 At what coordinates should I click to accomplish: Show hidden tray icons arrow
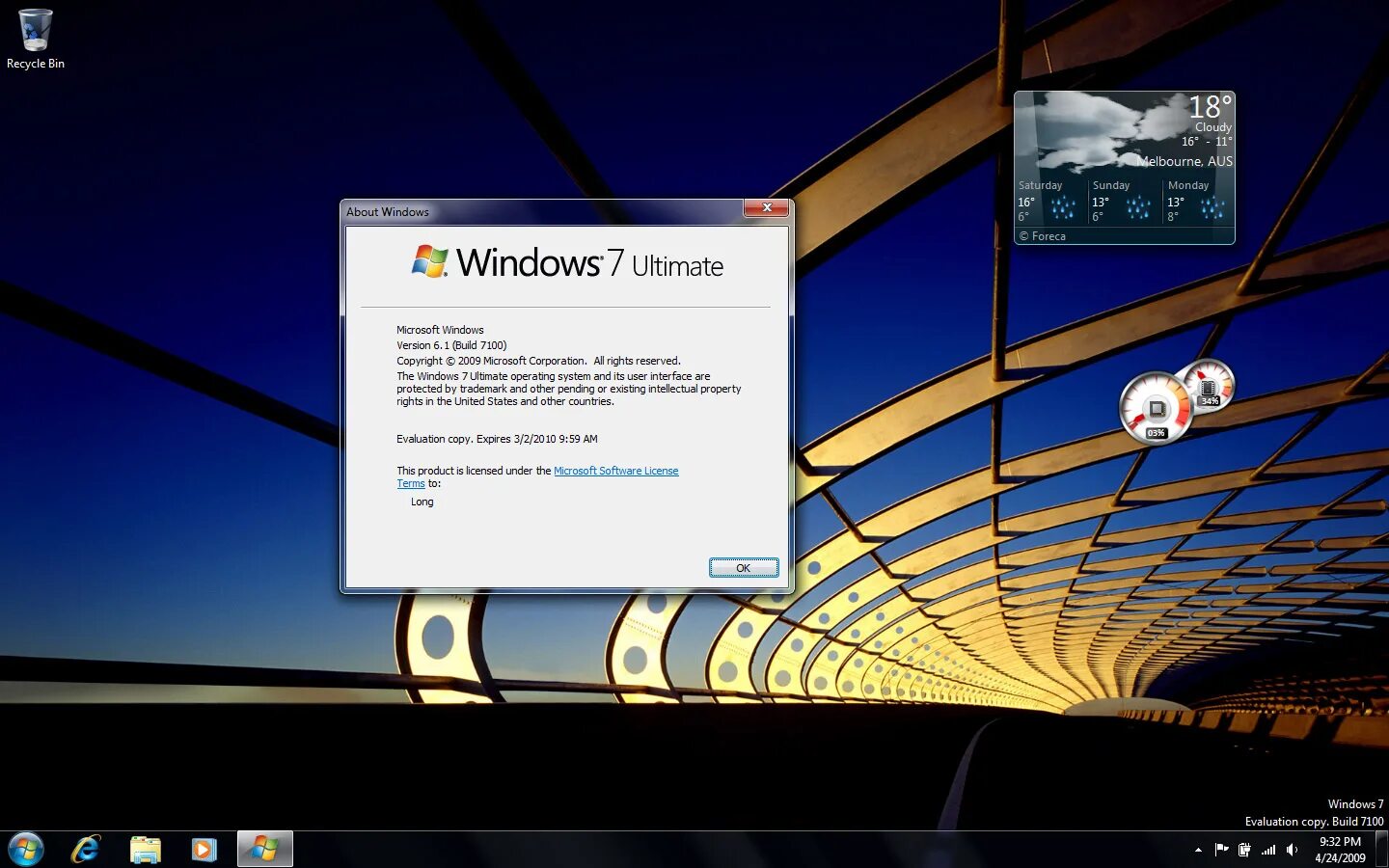[x=1198, y=850]
